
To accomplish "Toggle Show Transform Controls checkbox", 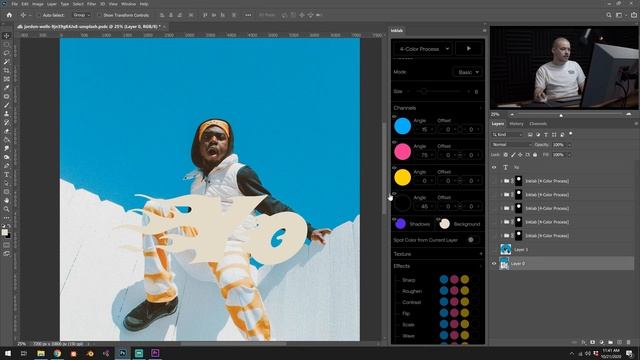I will (x=99, y=15).
